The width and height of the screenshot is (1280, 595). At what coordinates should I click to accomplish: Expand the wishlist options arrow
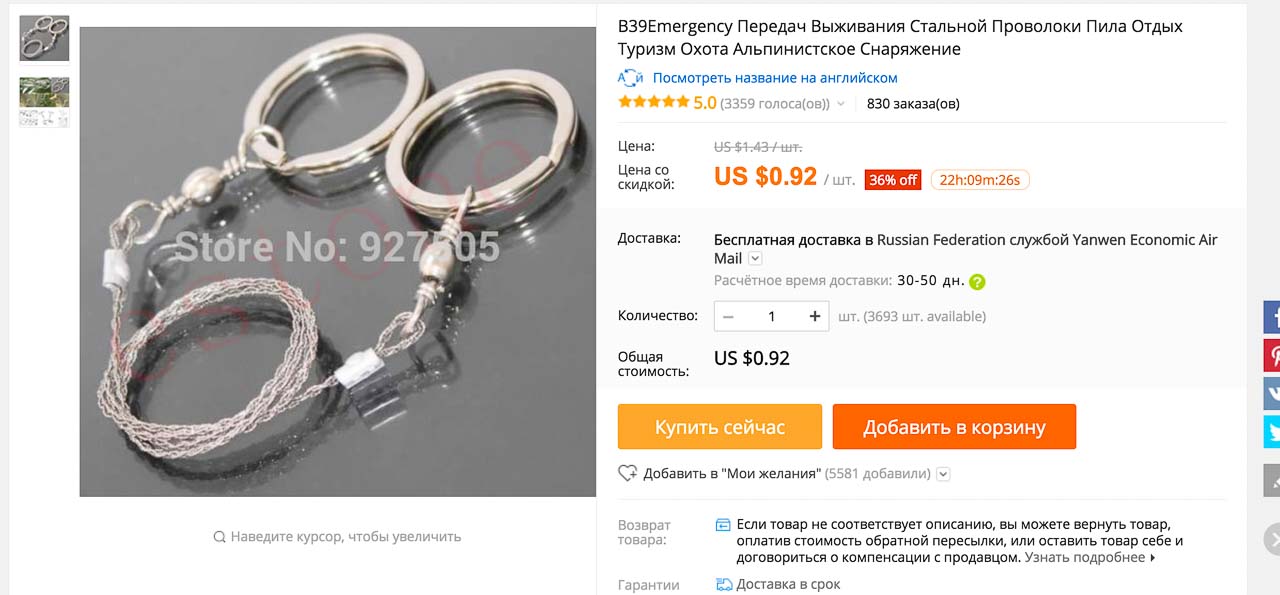click(x=943, y=474)
